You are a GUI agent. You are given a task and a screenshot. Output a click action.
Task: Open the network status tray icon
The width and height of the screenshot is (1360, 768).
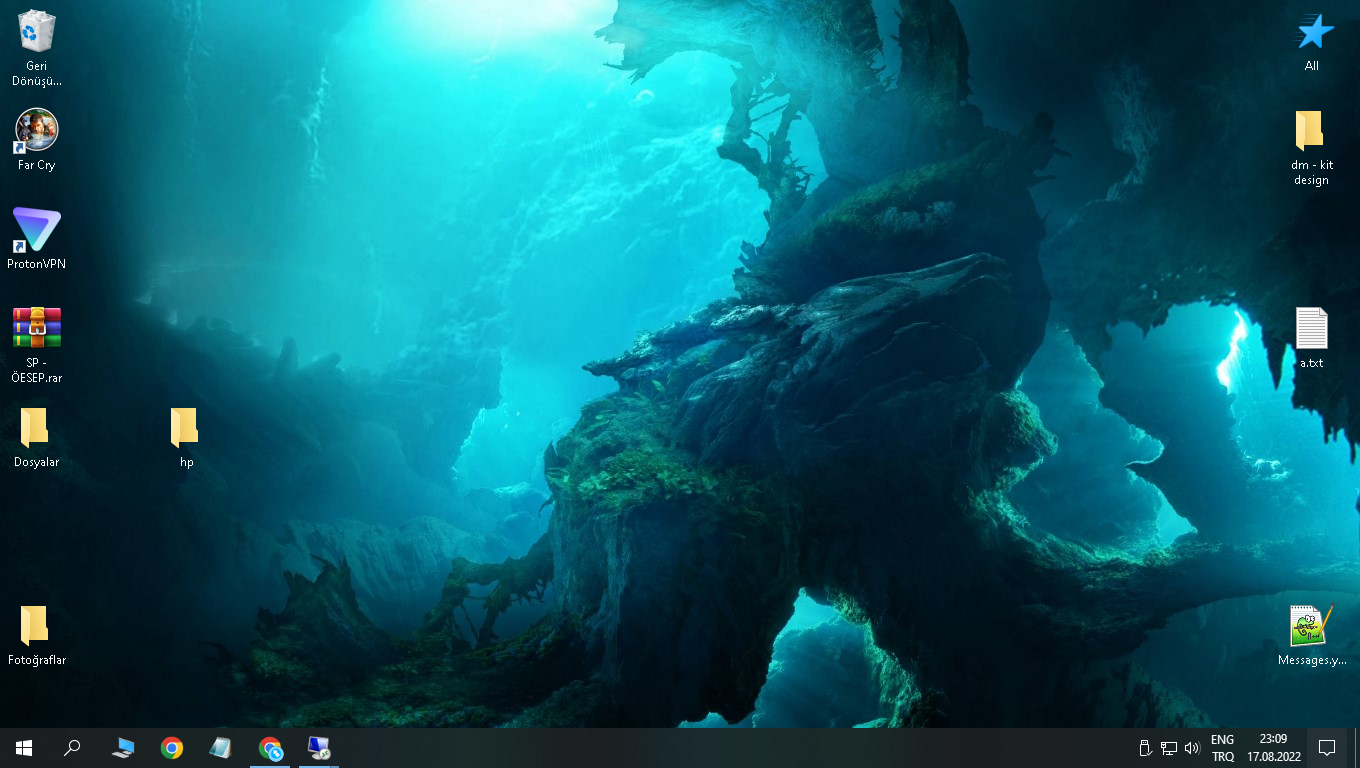click(x=1168, y=747)
